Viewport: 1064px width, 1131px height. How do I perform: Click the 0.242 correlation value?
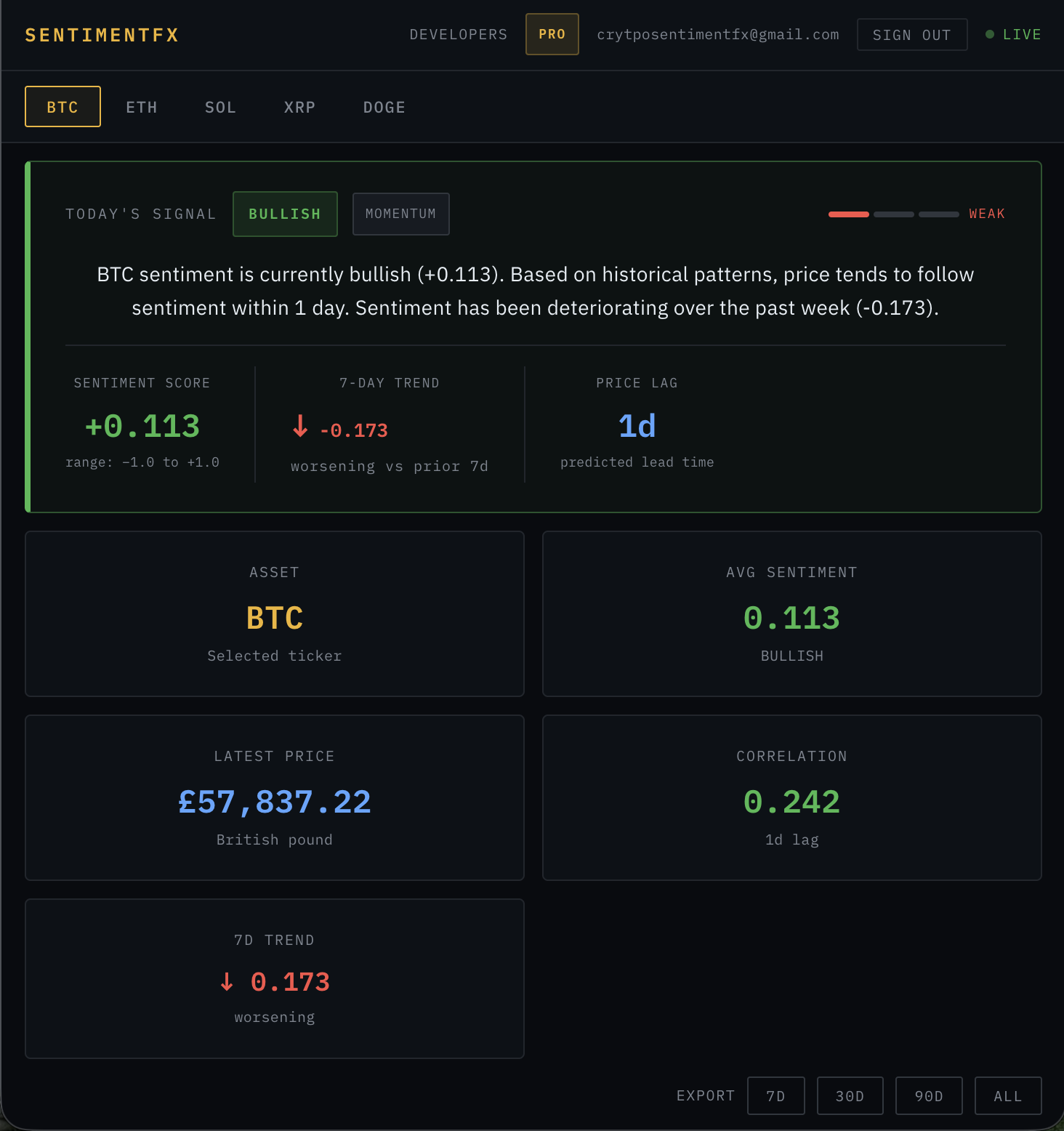[792, 802]
